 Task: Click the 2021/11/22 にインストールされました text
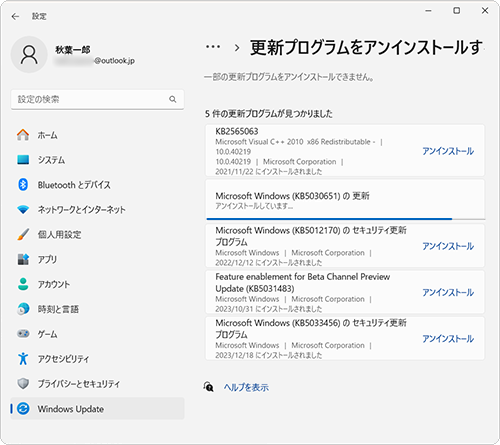269,172
